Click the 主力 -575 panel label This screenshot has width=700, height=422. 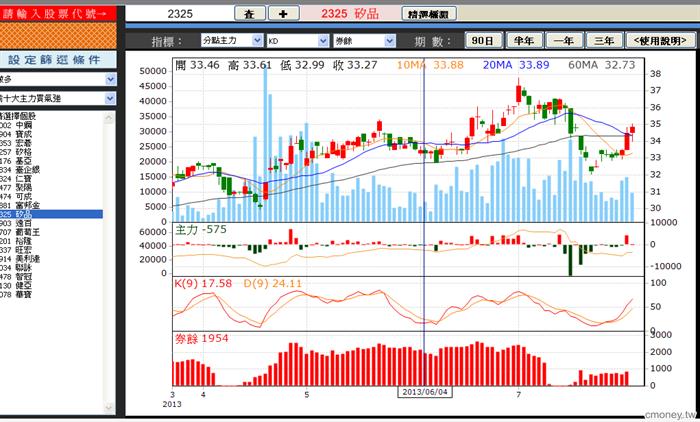[x=201, y=230]
